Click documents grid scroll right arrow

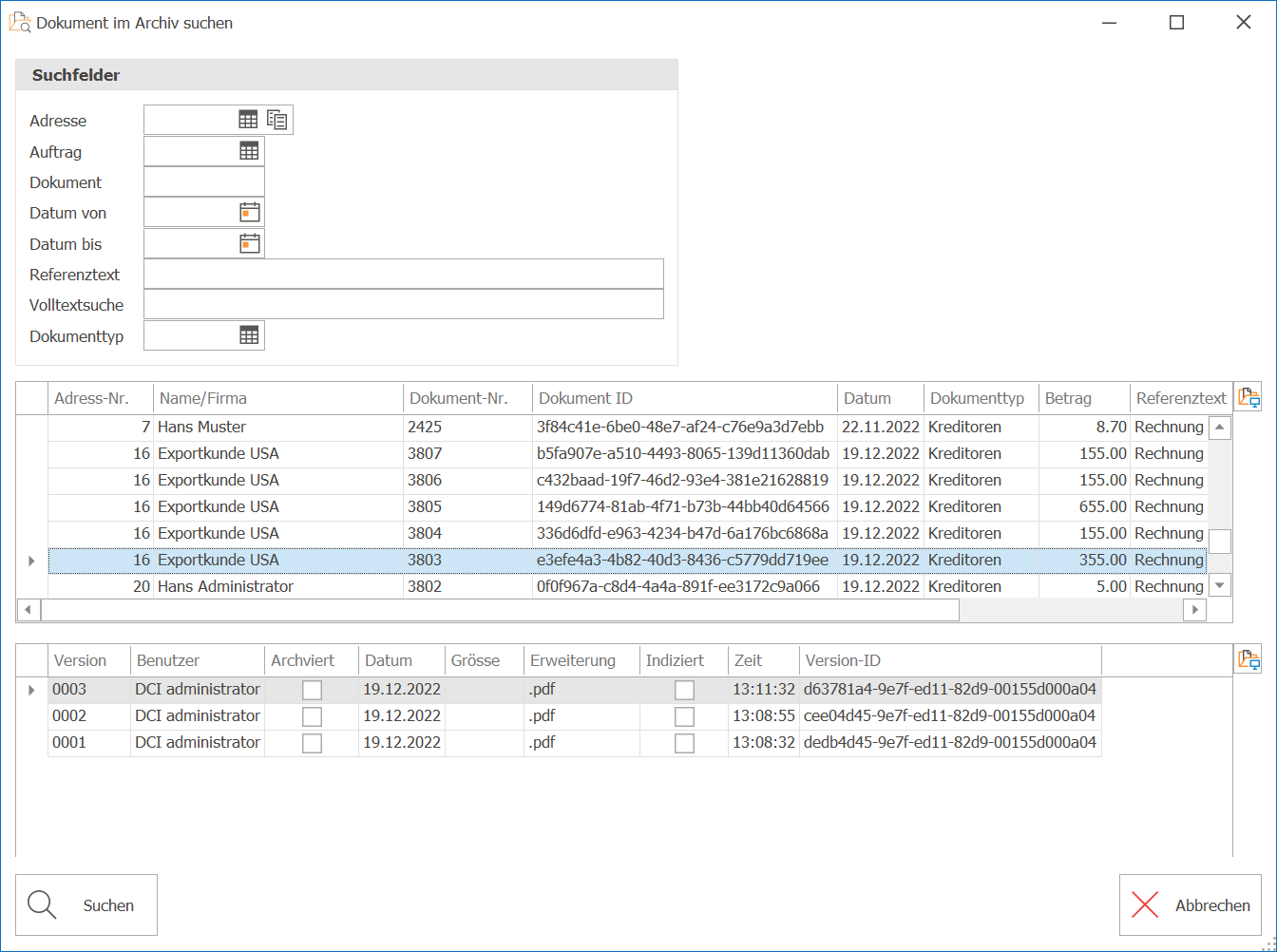tap(1195, 610)
